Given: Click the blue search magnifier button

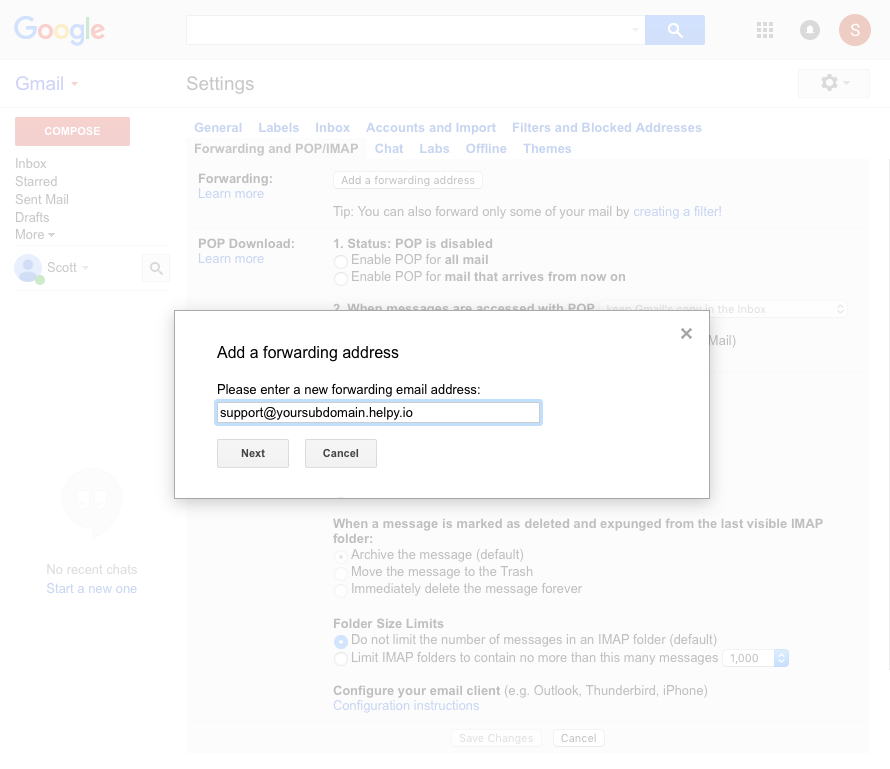Looking at the screenshot, I should 674,30.
